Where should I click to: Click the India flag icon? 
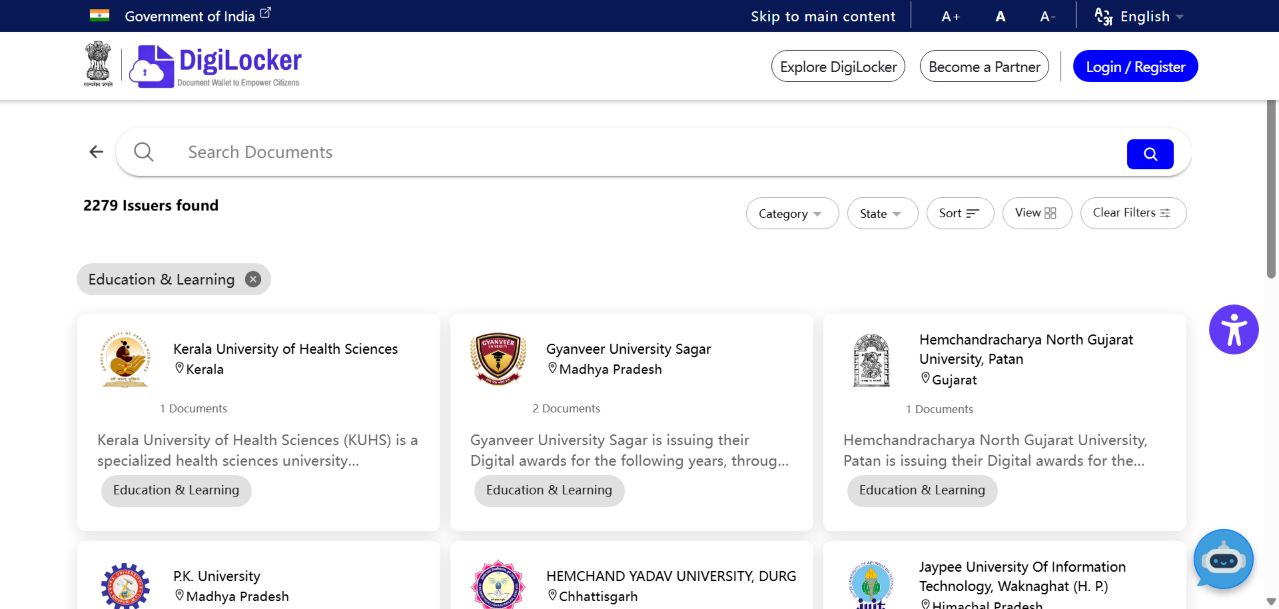[99, 15]
